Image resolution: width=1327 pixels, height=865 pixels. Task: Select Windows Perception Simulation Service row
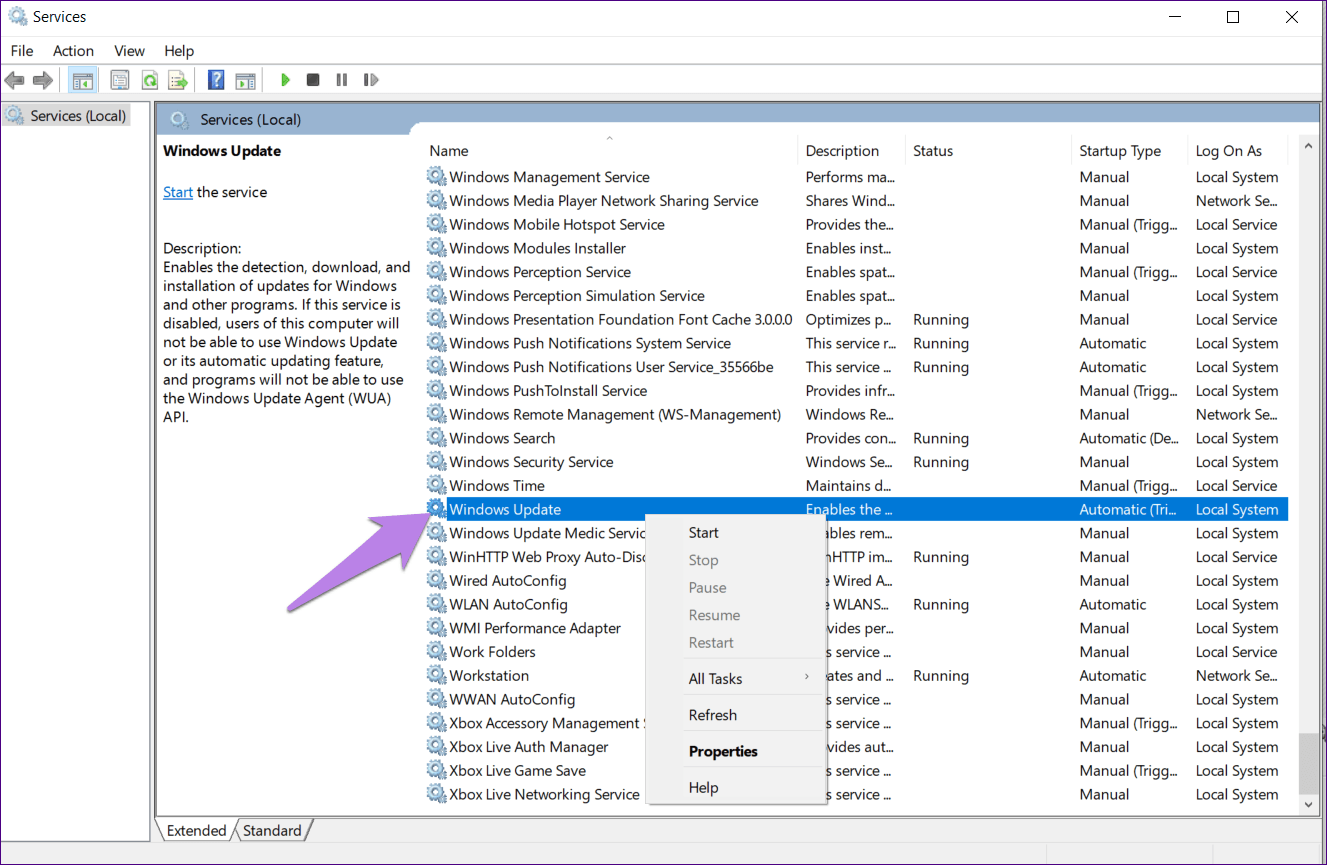(x=857, y=296)
